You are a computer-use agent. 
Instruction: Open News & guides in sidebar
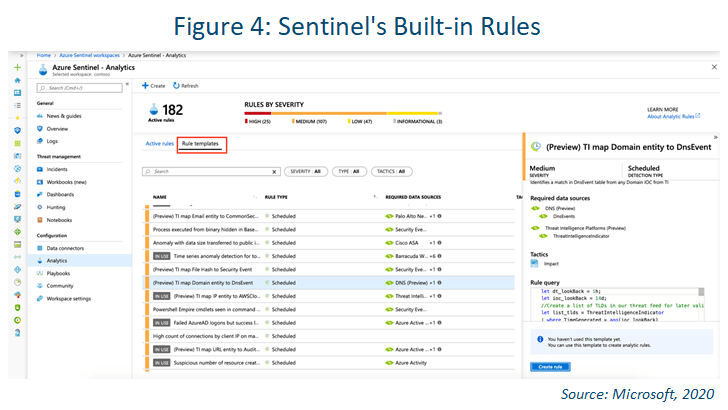(x=64, y=116)
